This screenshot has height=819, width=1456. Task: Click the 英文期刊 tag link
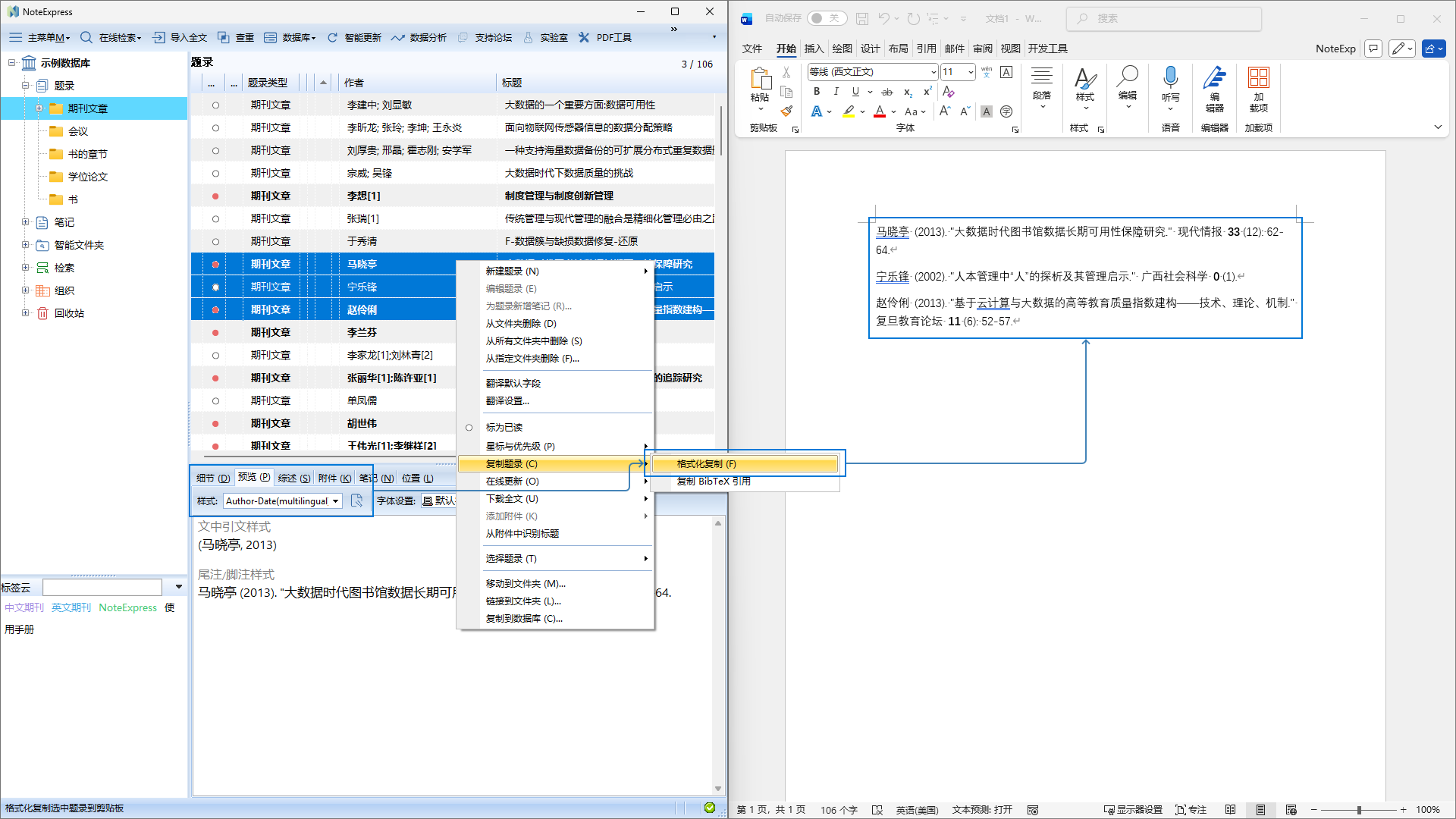pos(71,607)
